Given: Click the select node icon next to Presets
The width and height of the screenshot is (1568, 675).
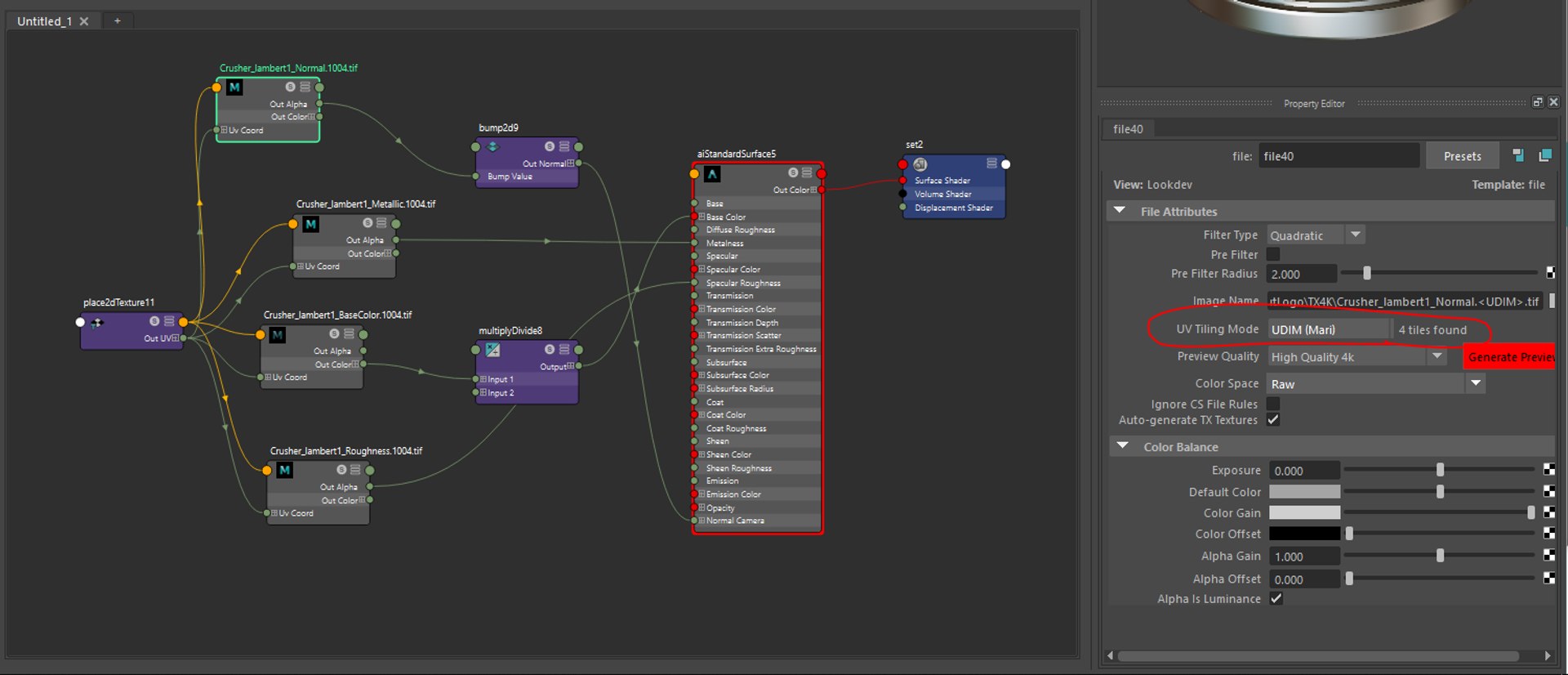Looking at the screenshot, I should (1518, 155).
